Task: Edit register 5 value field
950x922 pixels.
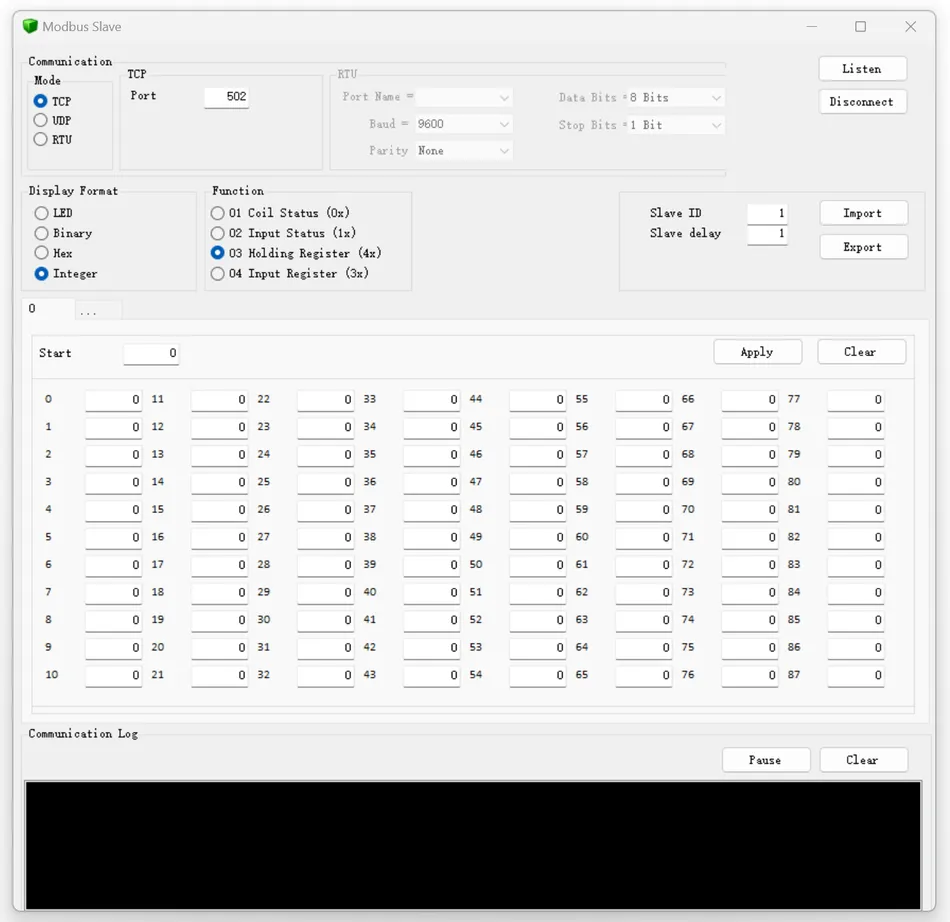Action: coord(113,538)
